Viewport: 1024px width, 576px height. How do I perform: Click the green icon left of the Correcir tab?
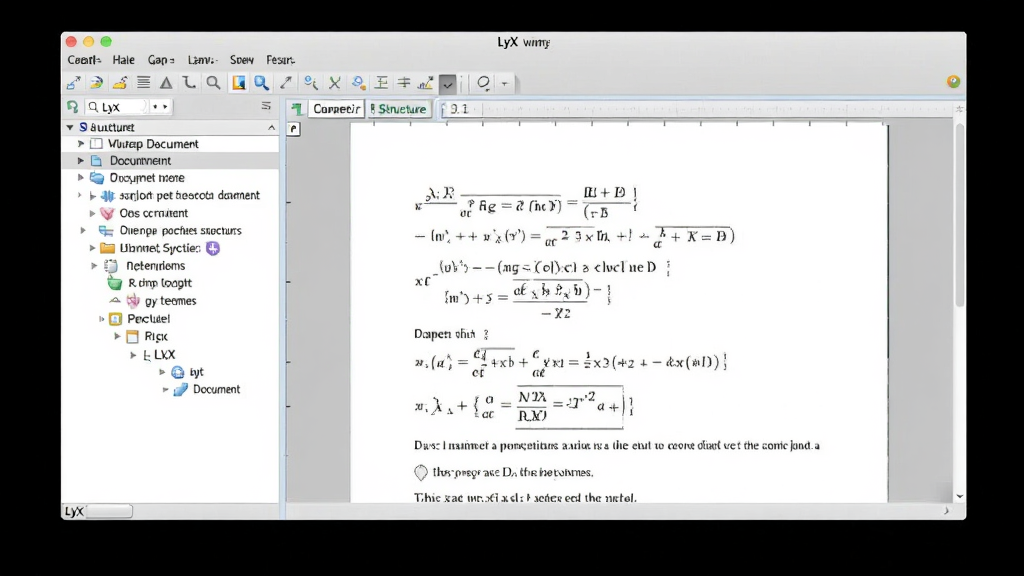[296, 109]
